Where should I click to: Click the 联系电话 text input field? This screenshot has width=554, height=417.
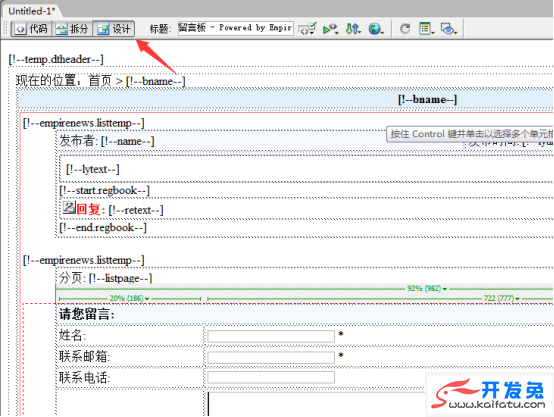pyautogui.click(x=271, y=377)
